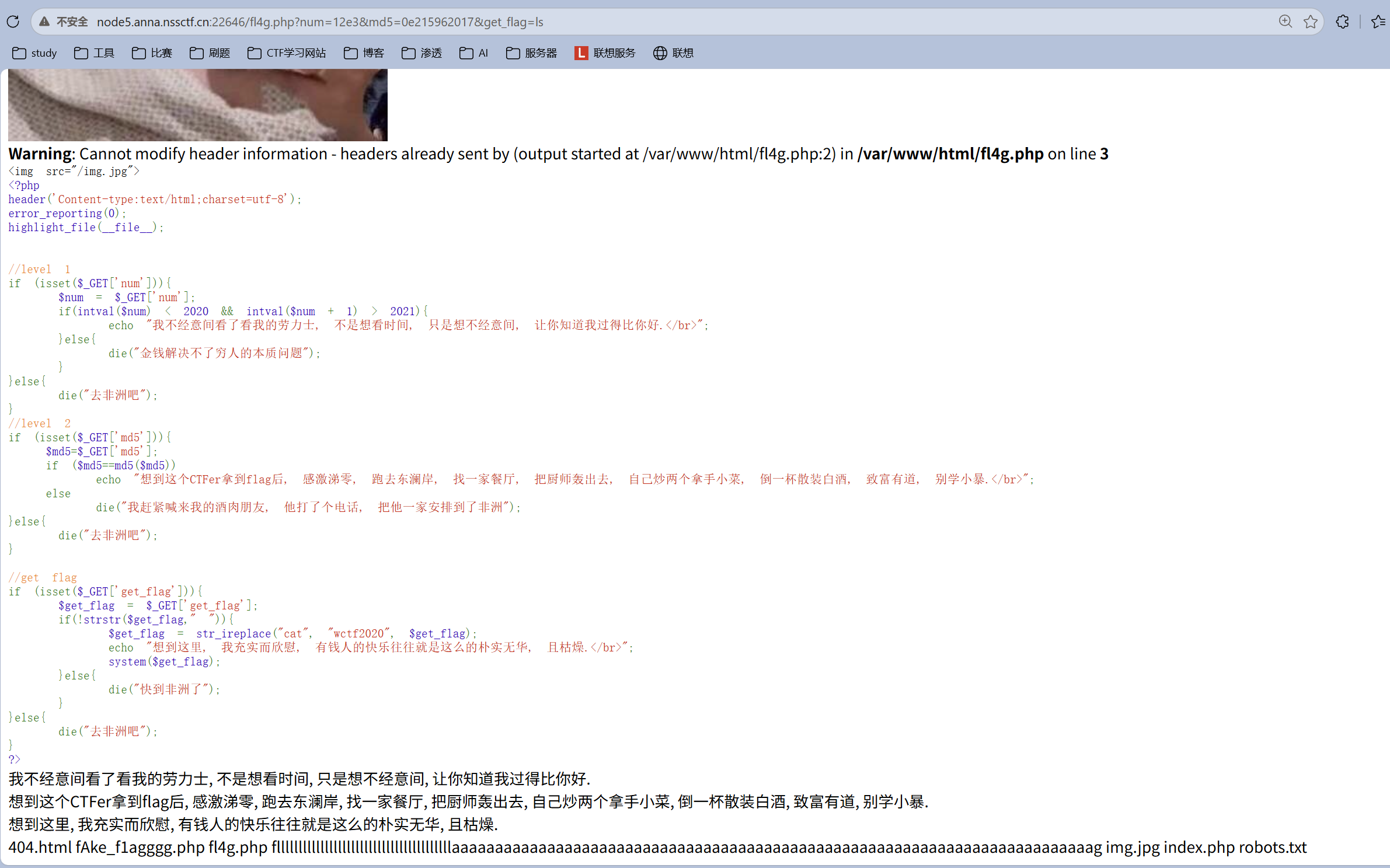Click 404.html in the ls output
The image size is (1390, 868).
click(x=40, y=847)
